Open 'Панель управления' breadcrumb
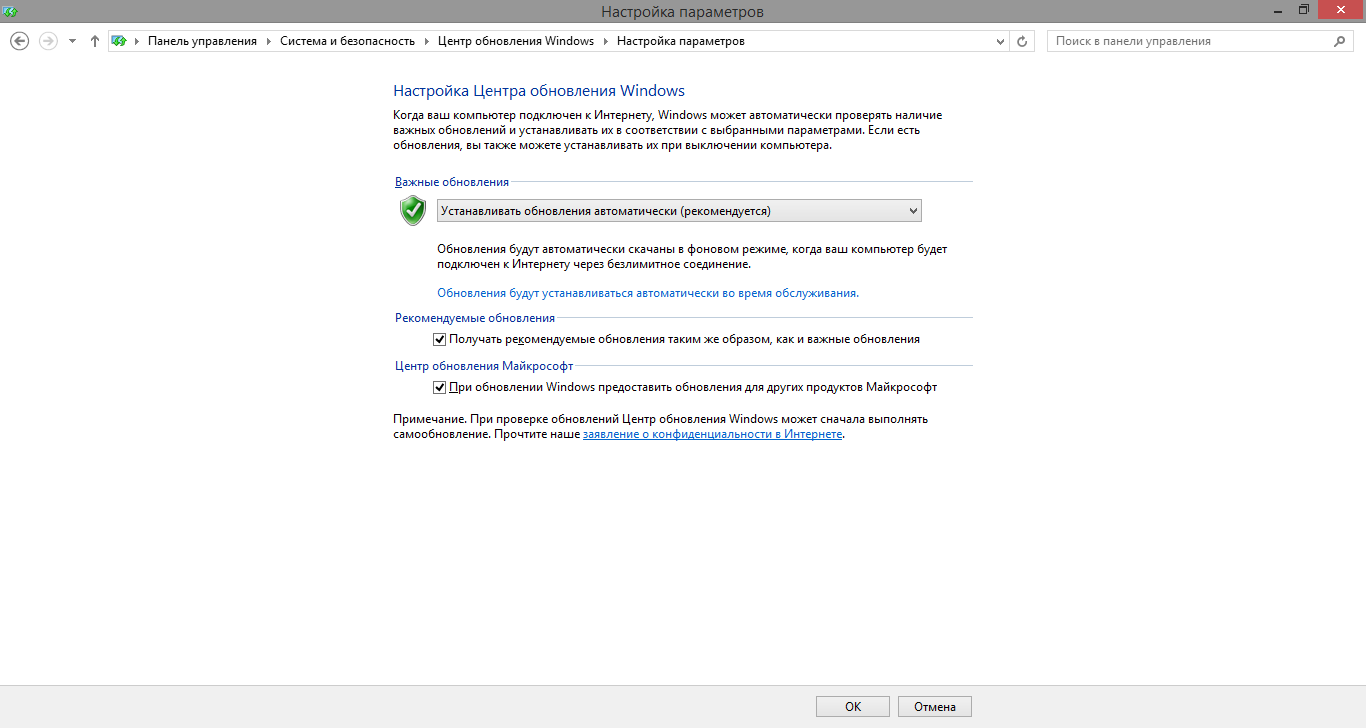Viewport: 1366px width, 728px height. pyautogui.click(x=202, y=41)
